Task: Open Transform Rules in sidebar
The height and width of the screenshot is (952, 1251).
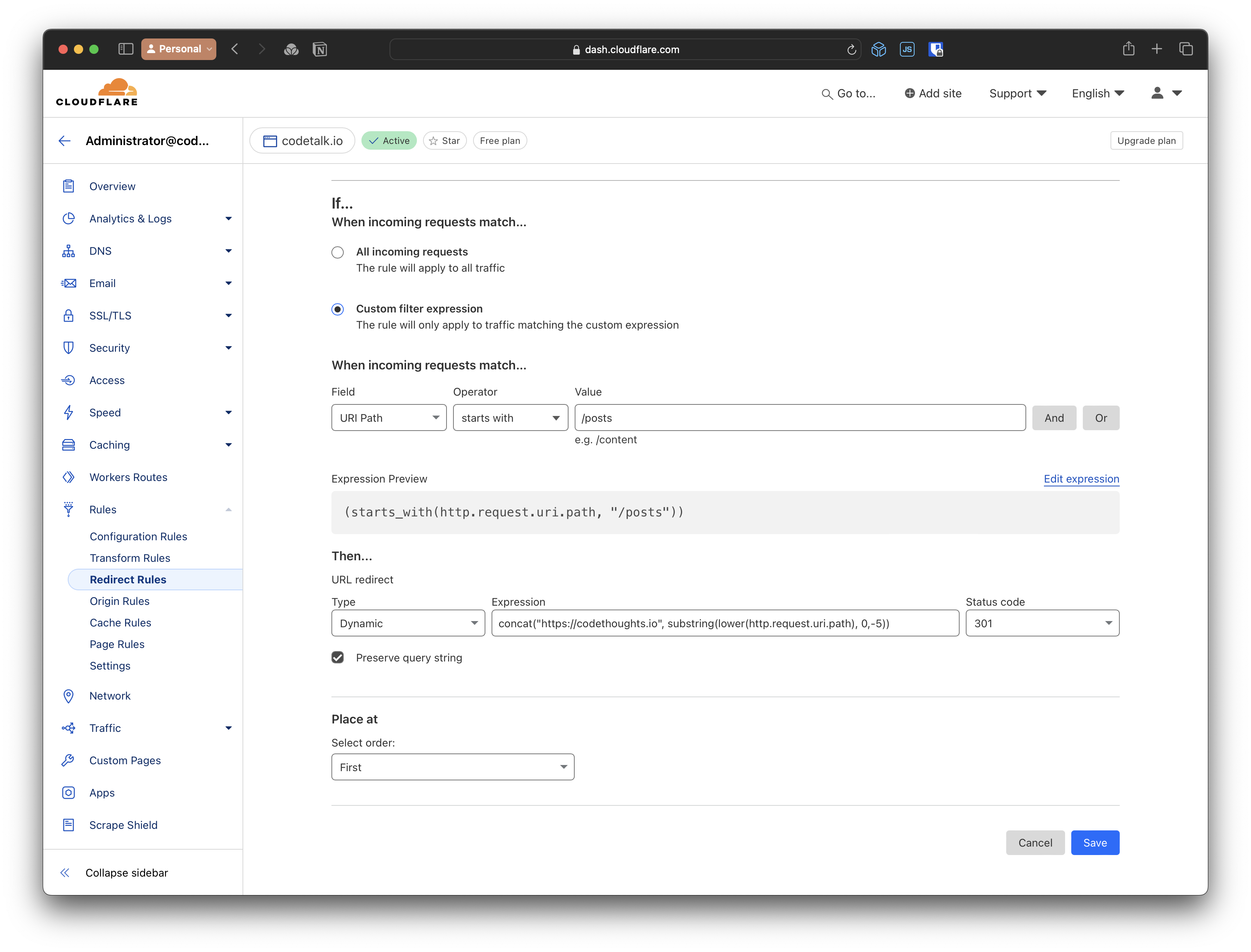Action: [130, 558]
